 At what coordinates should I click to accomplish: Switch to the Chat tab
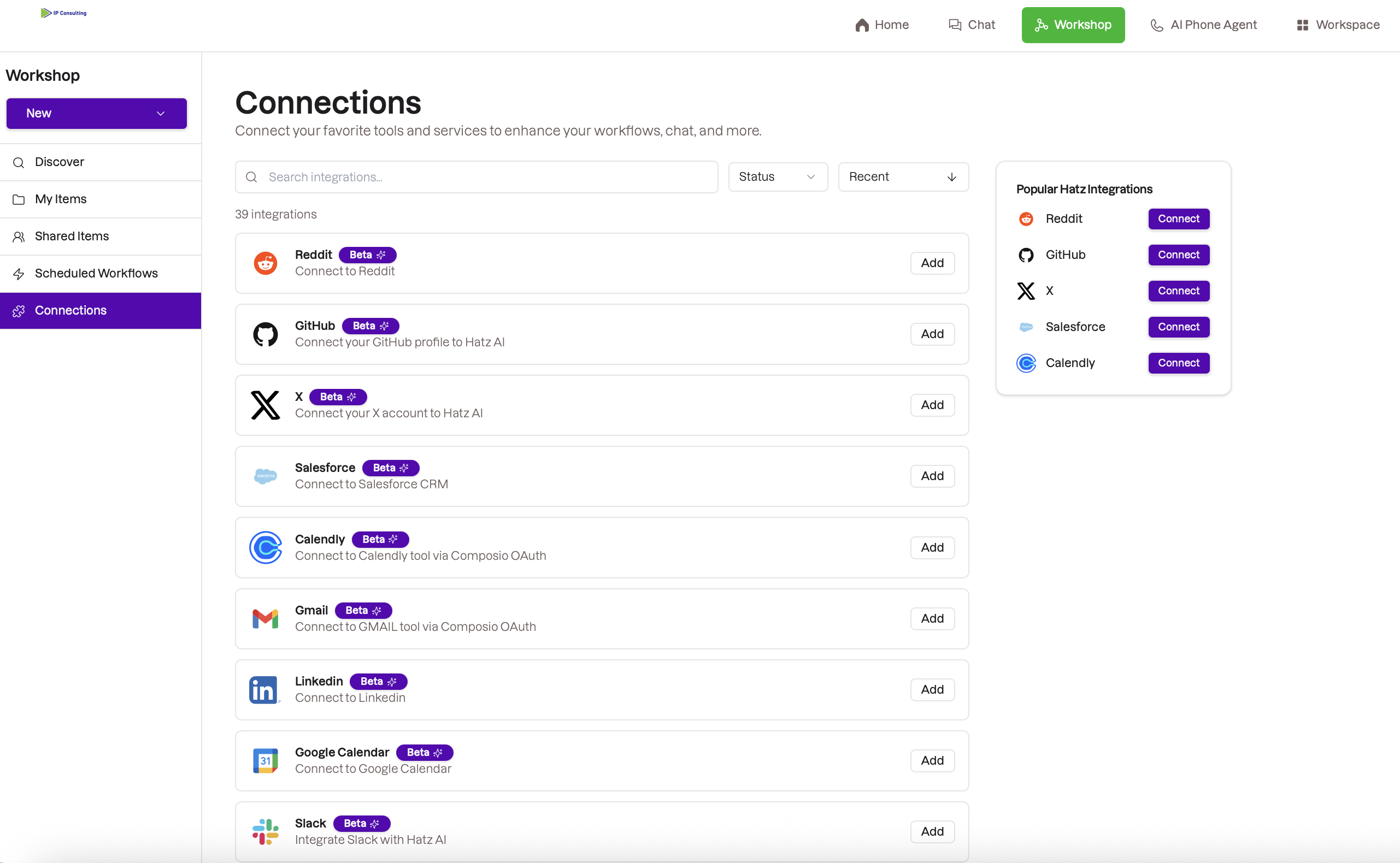point(972,25)
